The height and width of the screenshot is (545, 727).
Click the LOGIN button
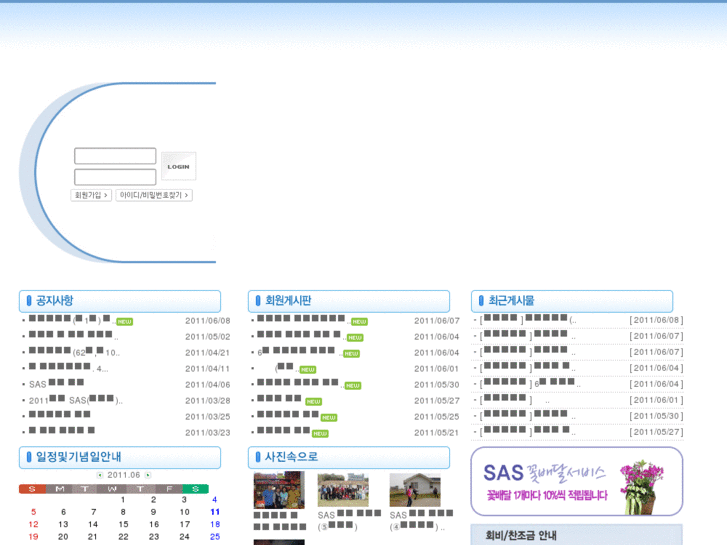pyautogui.click(x=179, y=166)
